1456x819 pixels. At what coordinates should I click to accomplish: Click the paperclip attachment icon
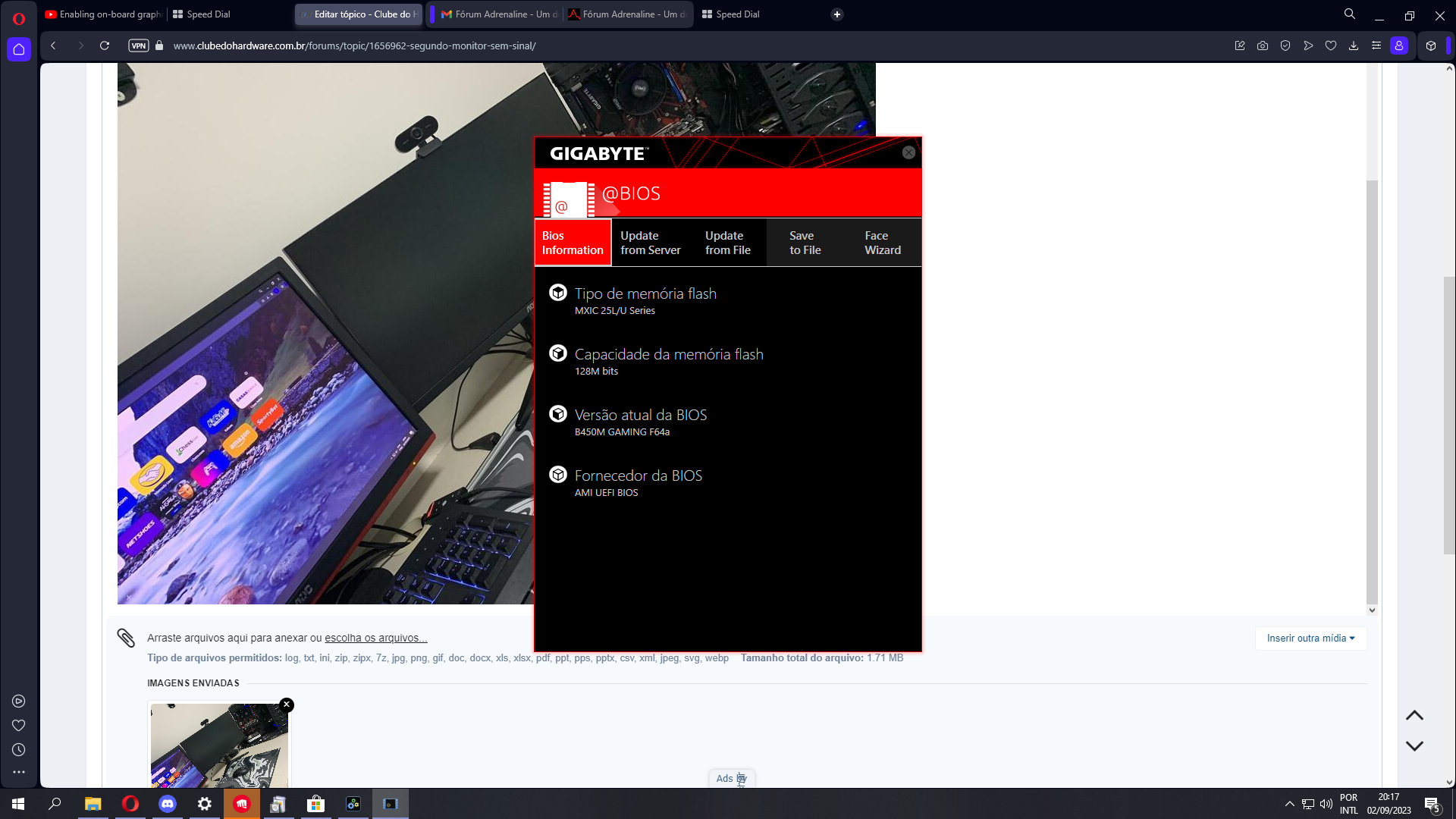[126, 638]
